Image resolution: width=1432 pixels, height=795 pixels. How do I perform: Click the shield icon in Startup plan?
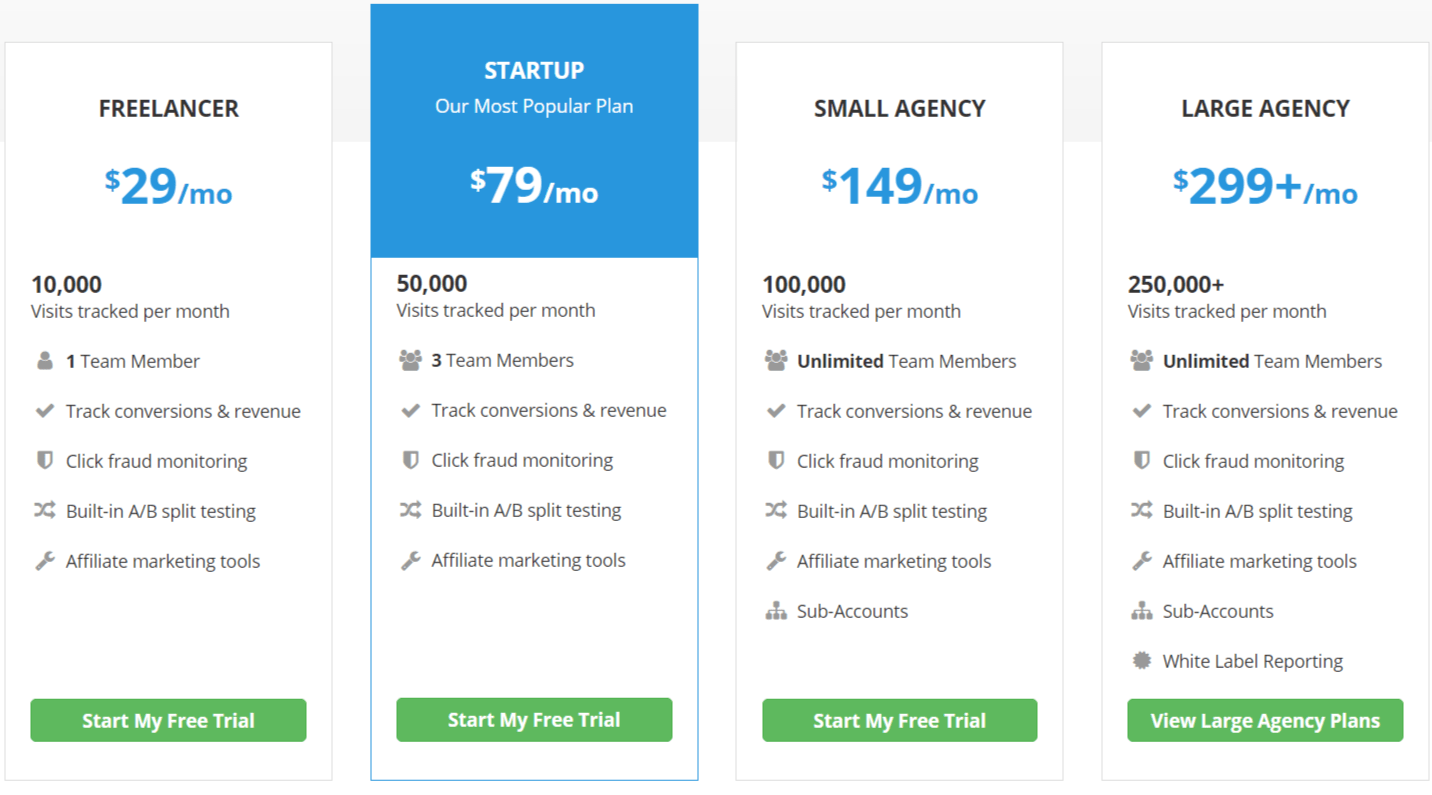pos(410,460)
